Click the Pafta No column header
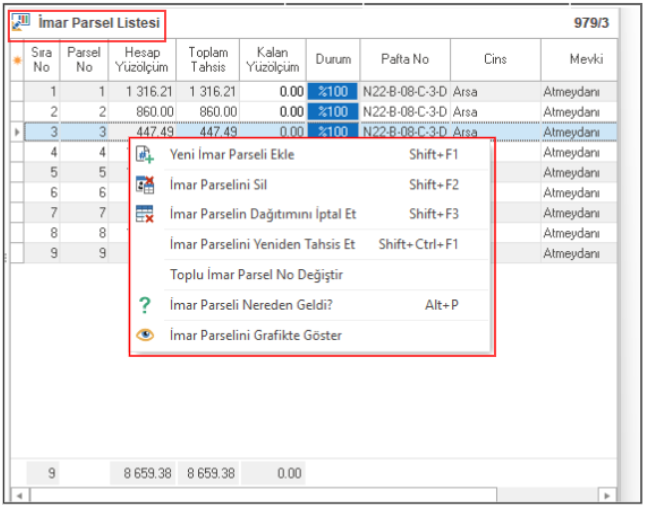 pyautogui.click(x=403, y=59)
